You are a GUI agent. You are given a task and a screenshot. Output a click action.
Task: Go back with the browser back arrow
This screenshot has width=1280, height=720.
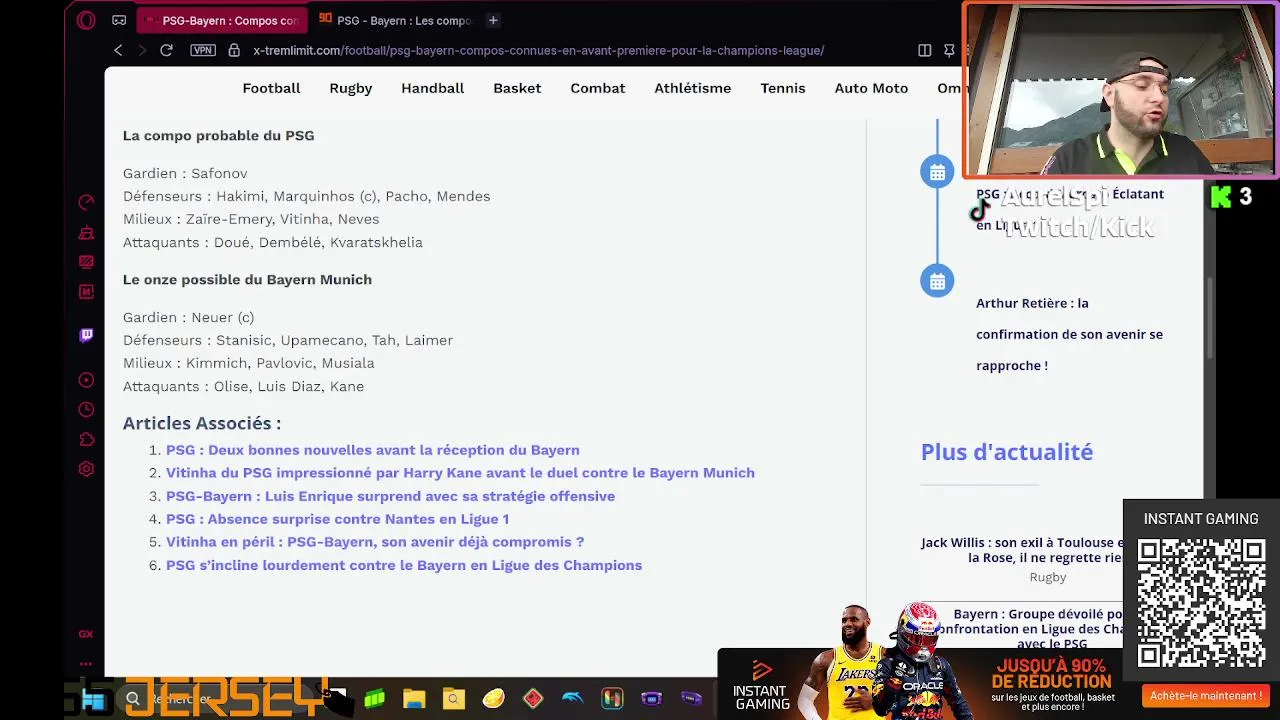[118, 50]
